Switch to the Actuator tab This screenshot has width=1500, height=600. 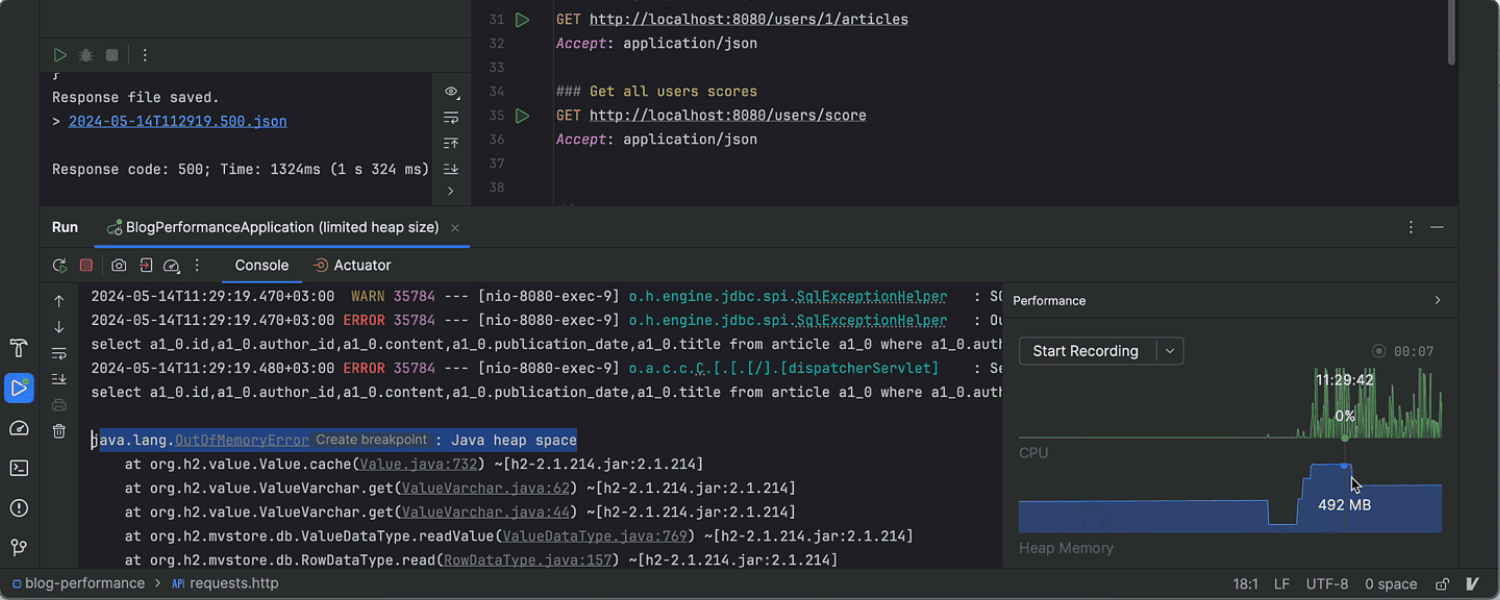352,266
